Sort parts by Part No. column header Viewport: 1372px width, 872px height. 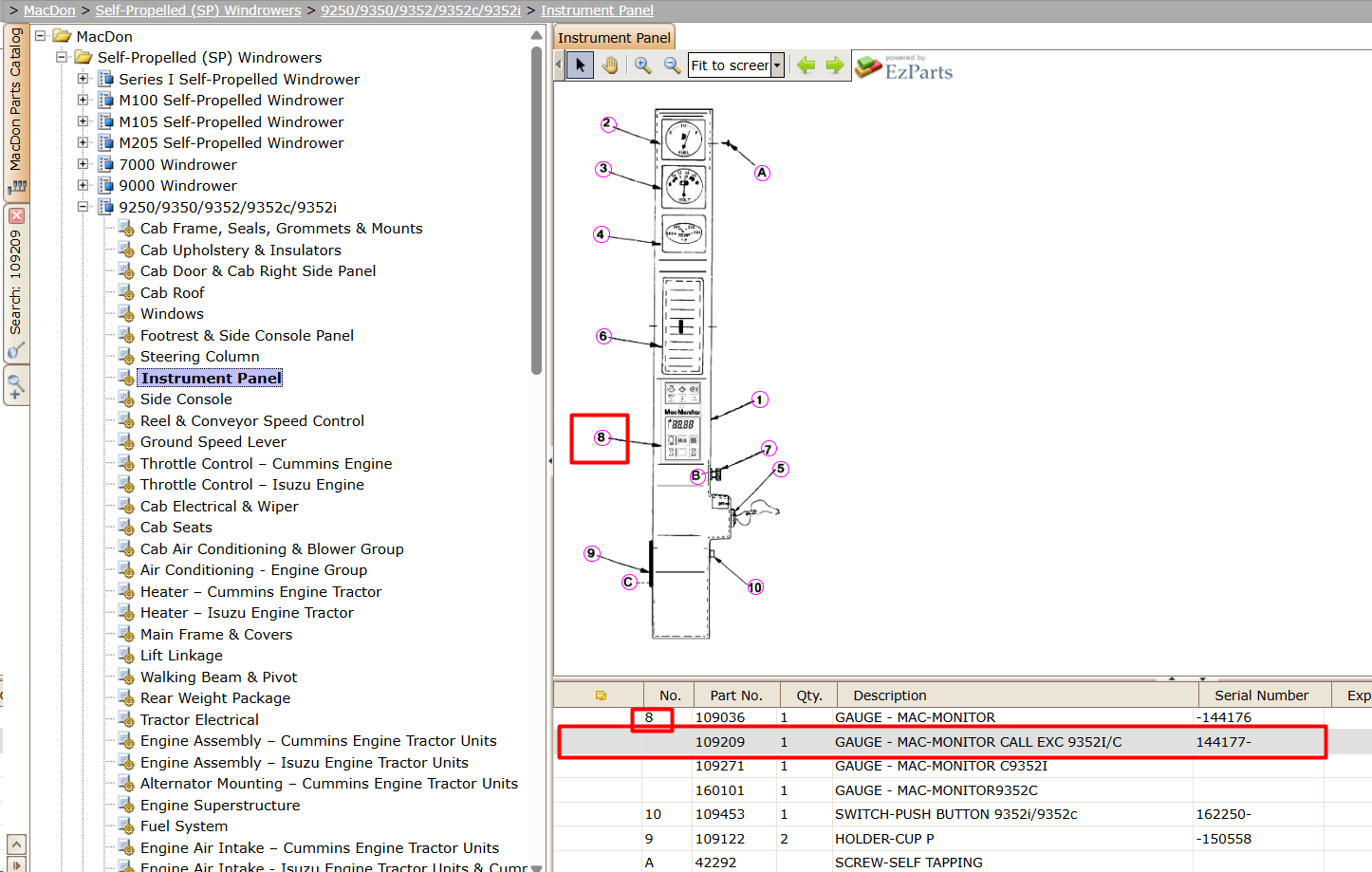point(736,696)
